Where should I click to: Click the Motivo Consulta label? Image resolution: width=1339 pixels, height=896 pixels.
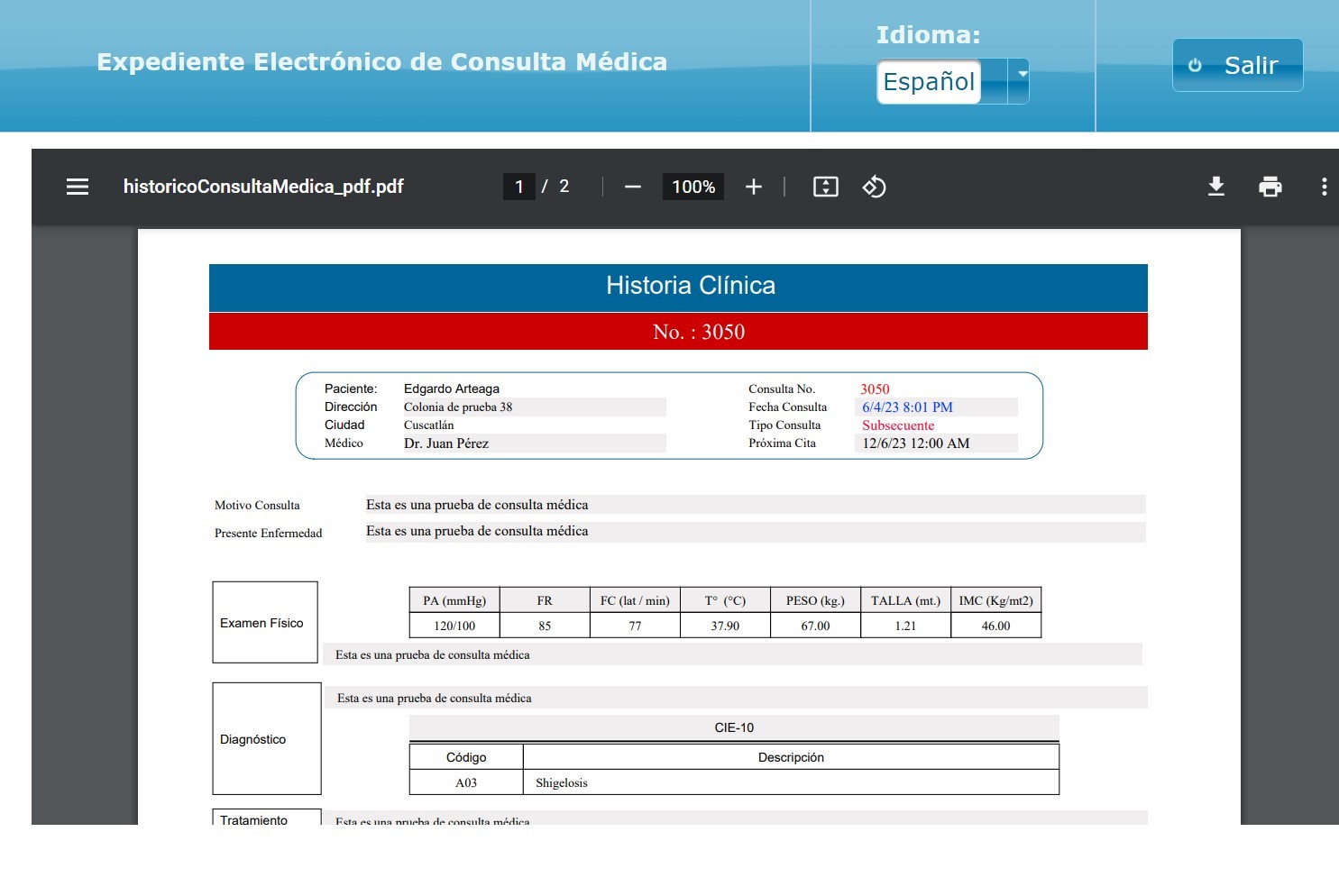(257, 506)
